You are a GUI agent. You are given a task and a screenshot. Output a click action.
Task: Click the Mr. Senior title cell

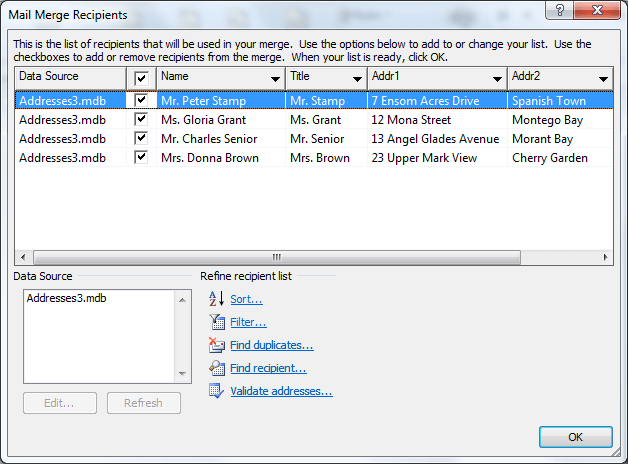click(x=326, y=139)
